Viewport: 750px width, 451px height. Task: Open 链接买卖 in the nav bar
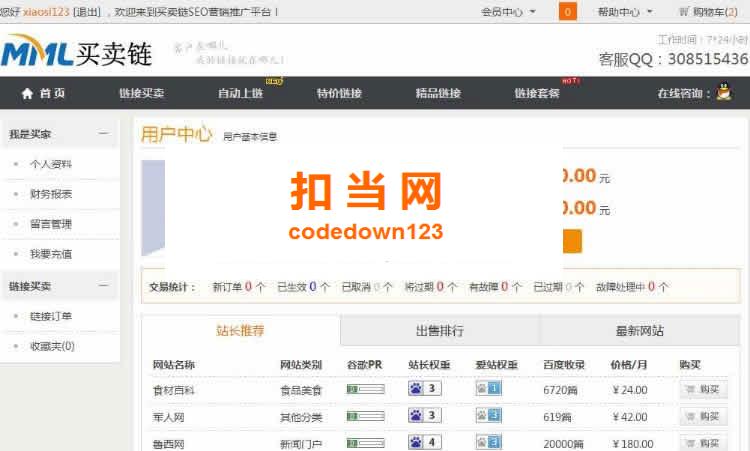[x=142, y=93]
